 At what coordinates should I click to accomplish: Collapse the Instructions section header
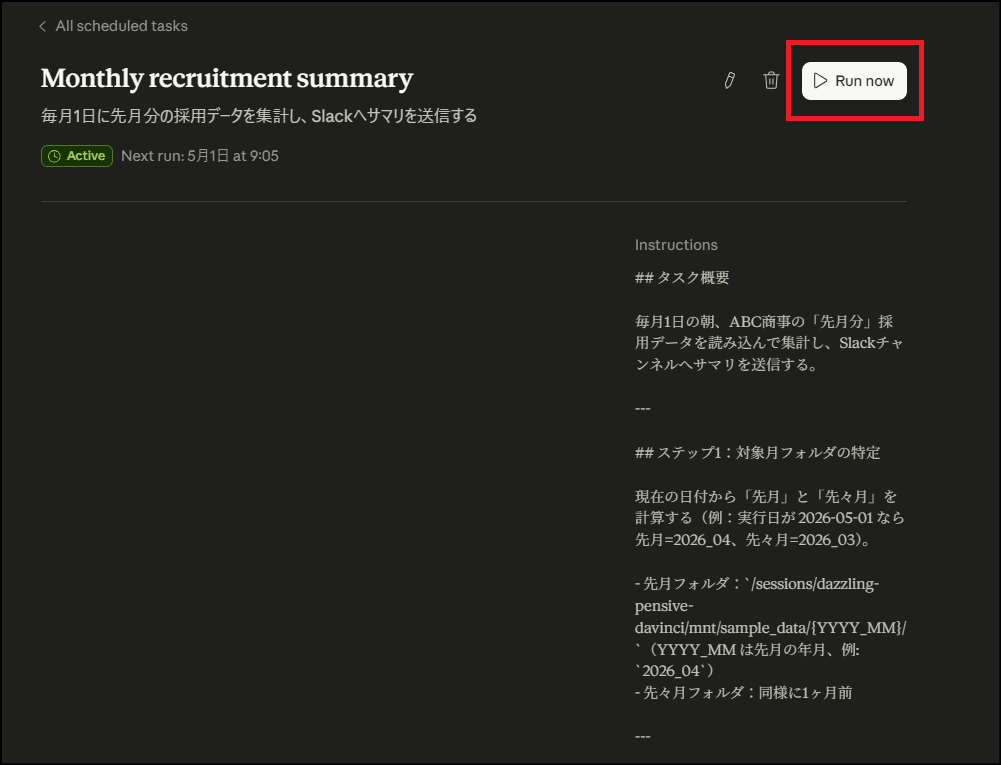click(676, 245)
